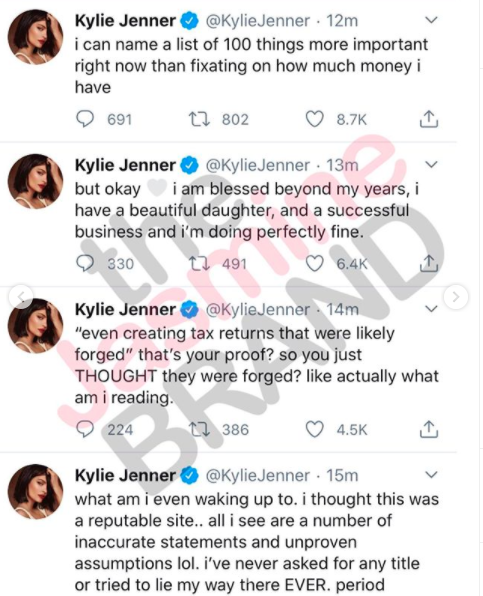
Task: Go to next image with right arrow
Action: [x=456, y=296]
